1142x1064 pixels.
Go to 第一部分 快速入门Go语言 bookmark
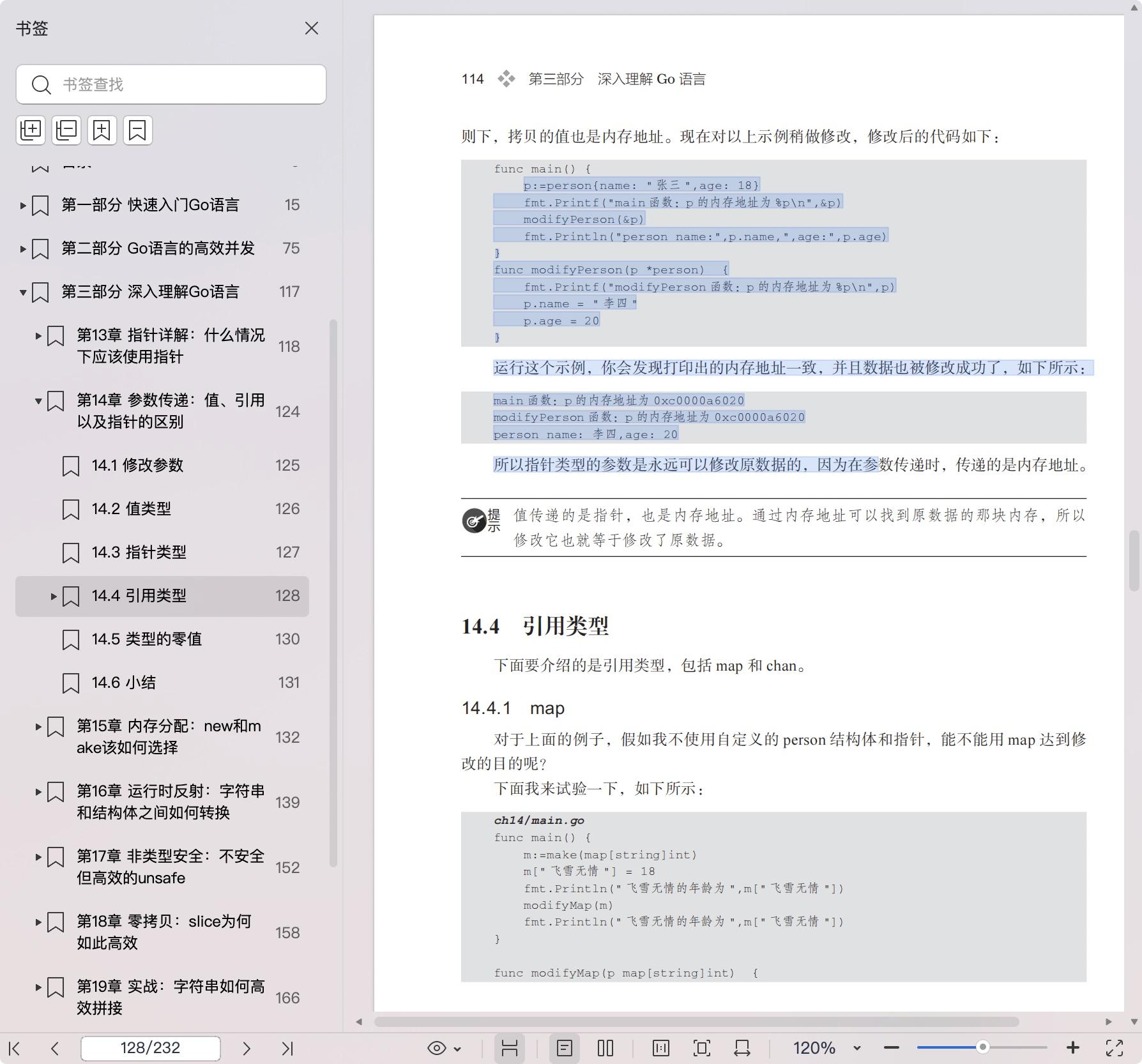click(x=150, y=205)
